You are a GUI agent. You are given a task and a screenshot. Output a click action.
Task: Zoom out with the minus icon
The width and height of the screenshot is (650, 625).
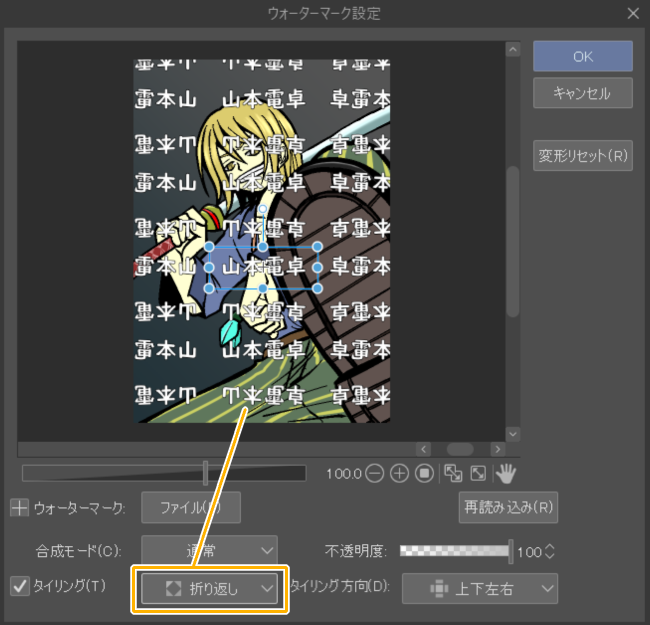[x=375, y=473]
